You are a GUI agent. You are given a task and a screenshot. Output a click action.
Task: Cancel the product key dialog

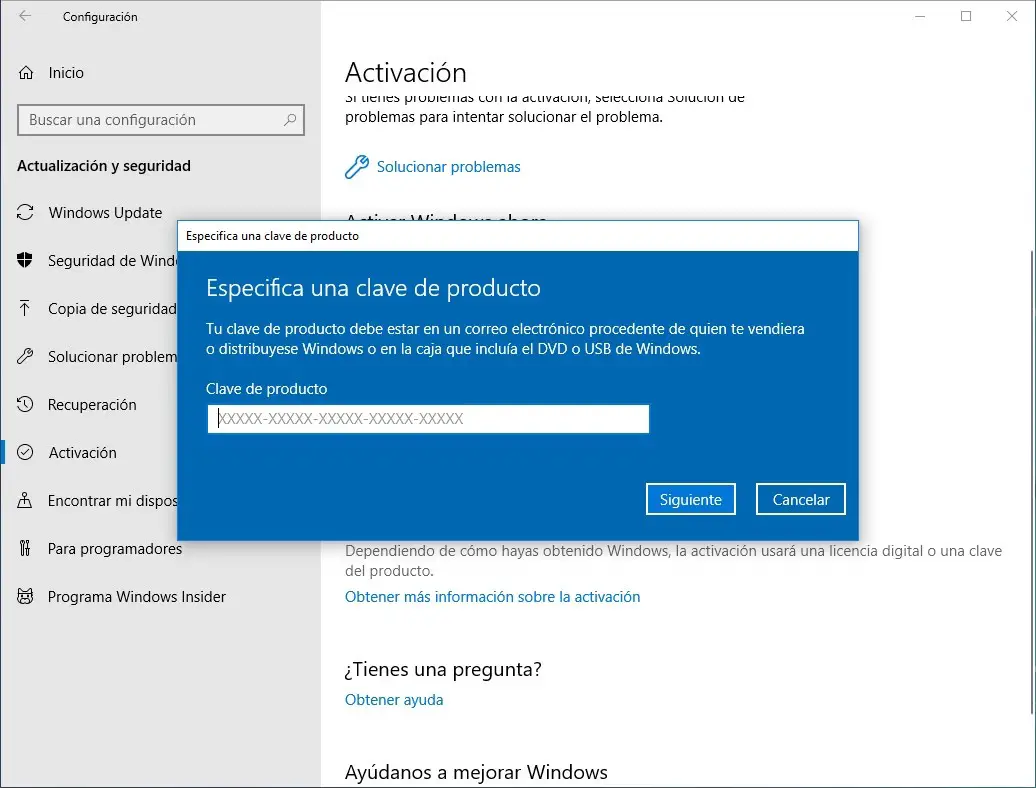[801, 499]
